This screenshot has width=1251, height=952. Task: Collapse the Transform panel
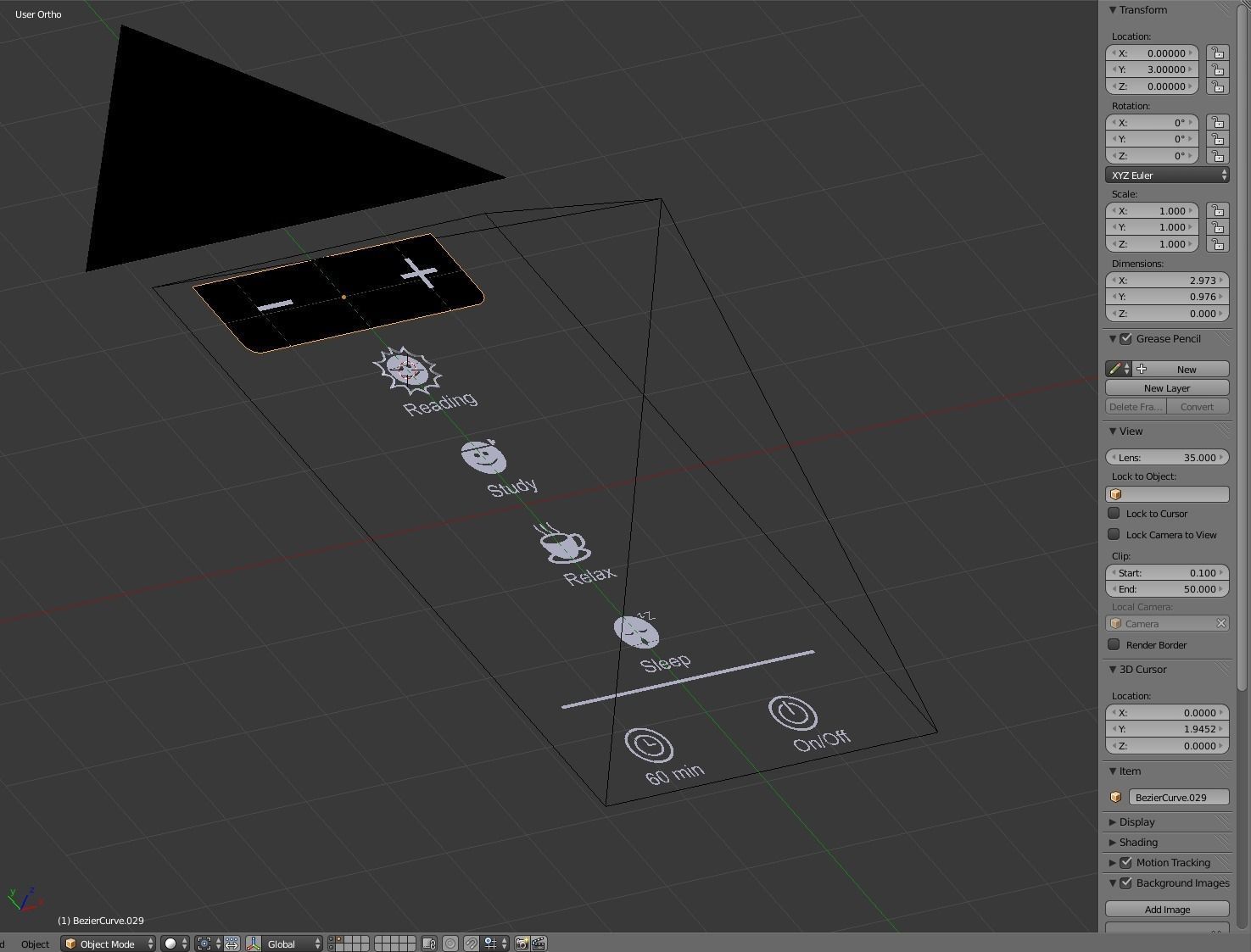point(1113,10)
